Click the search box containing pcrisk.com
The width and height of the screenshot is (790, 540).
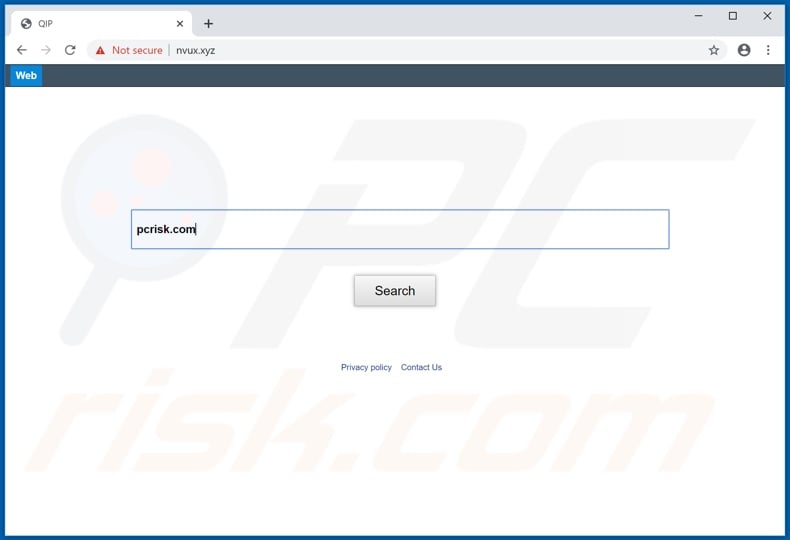(400, 229)
